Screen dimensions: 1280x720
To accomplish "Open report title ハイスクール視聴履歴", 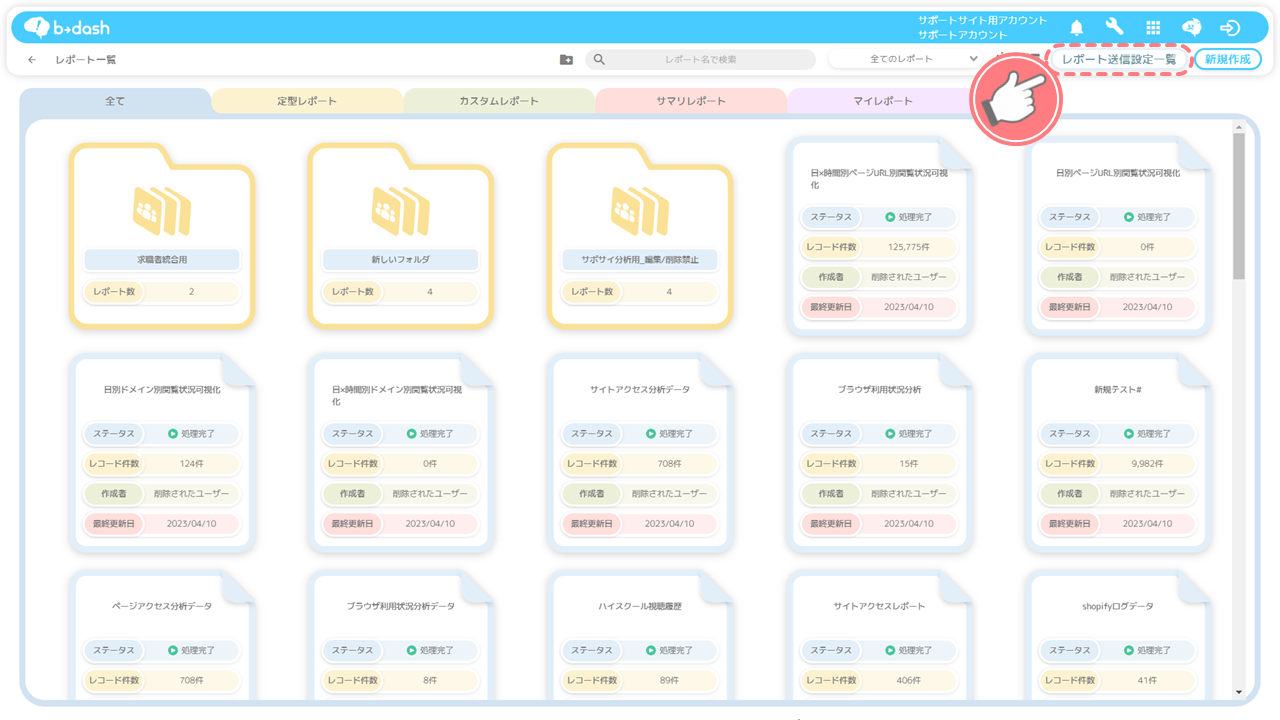I will click(x=640, y=607).
